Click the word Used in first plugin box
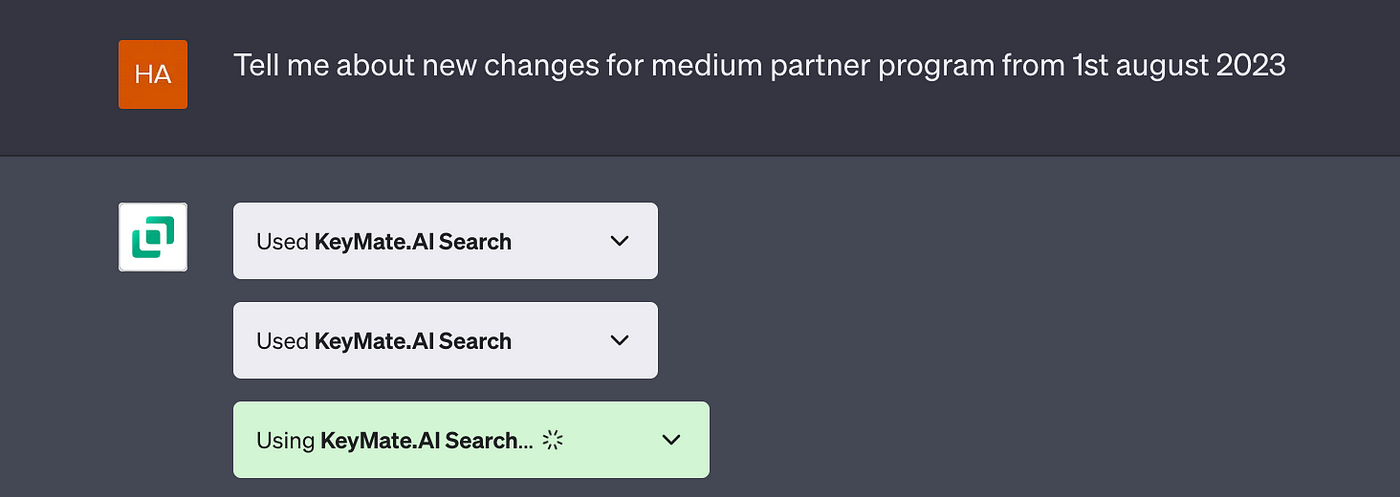Screen dimensions: 1400x497 282,241
